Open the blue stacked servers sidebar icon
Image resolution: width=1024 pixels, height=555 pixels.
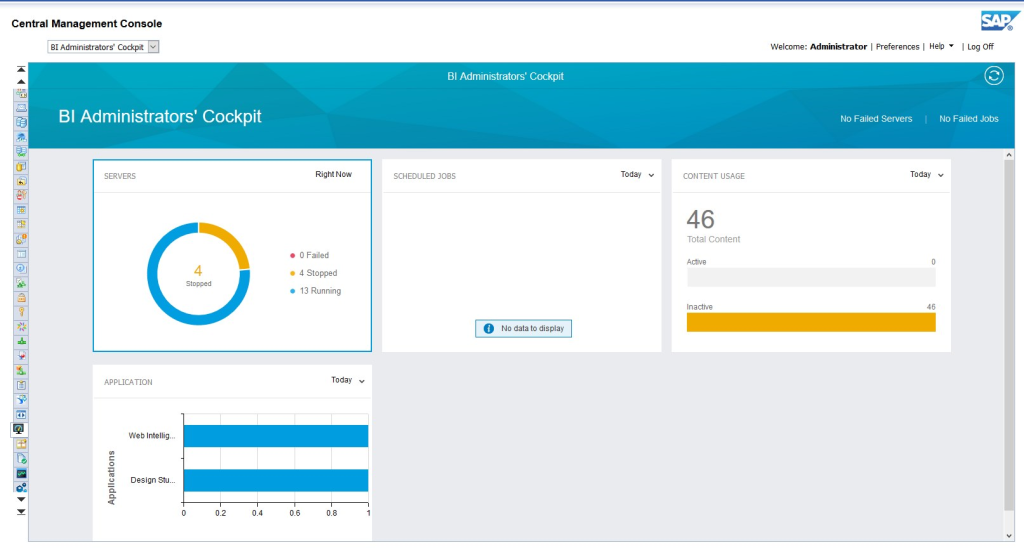coord(22,123)
